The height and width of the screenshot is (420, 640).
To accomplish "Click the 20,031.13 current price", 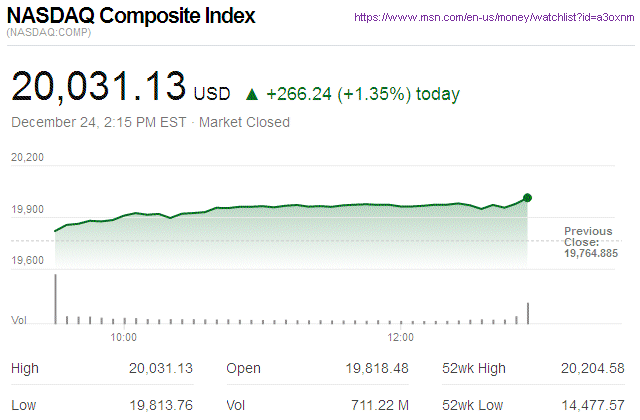I will [x=98, y=88].
